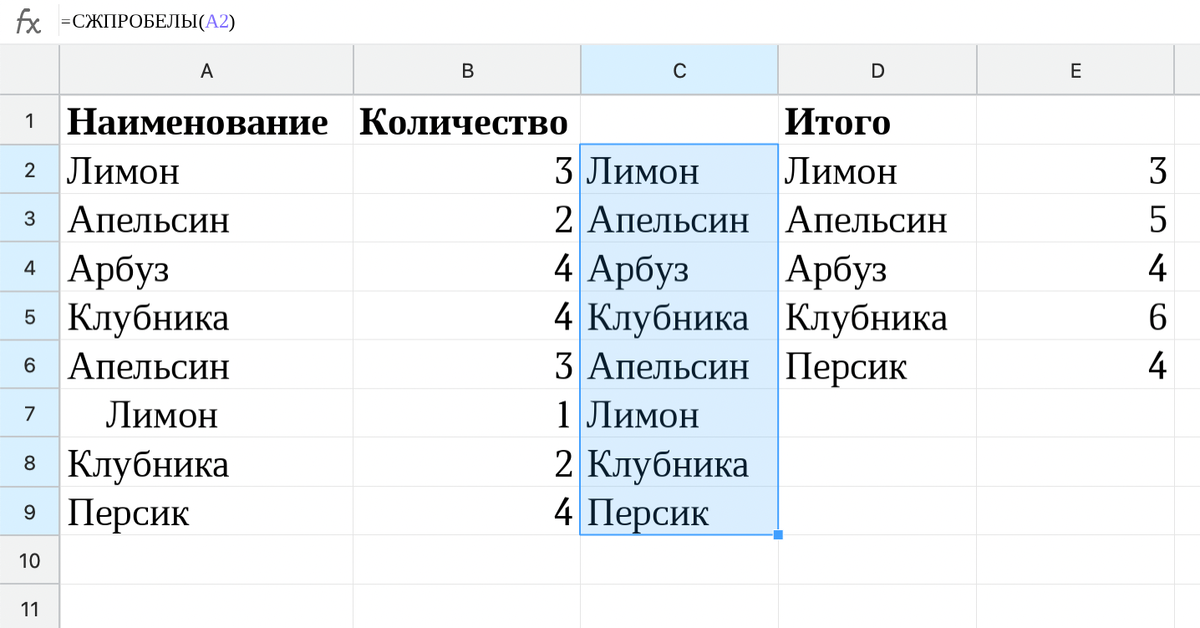Select column header A
The width and height of the screenshot is (1200, 628).
[206, 70]
